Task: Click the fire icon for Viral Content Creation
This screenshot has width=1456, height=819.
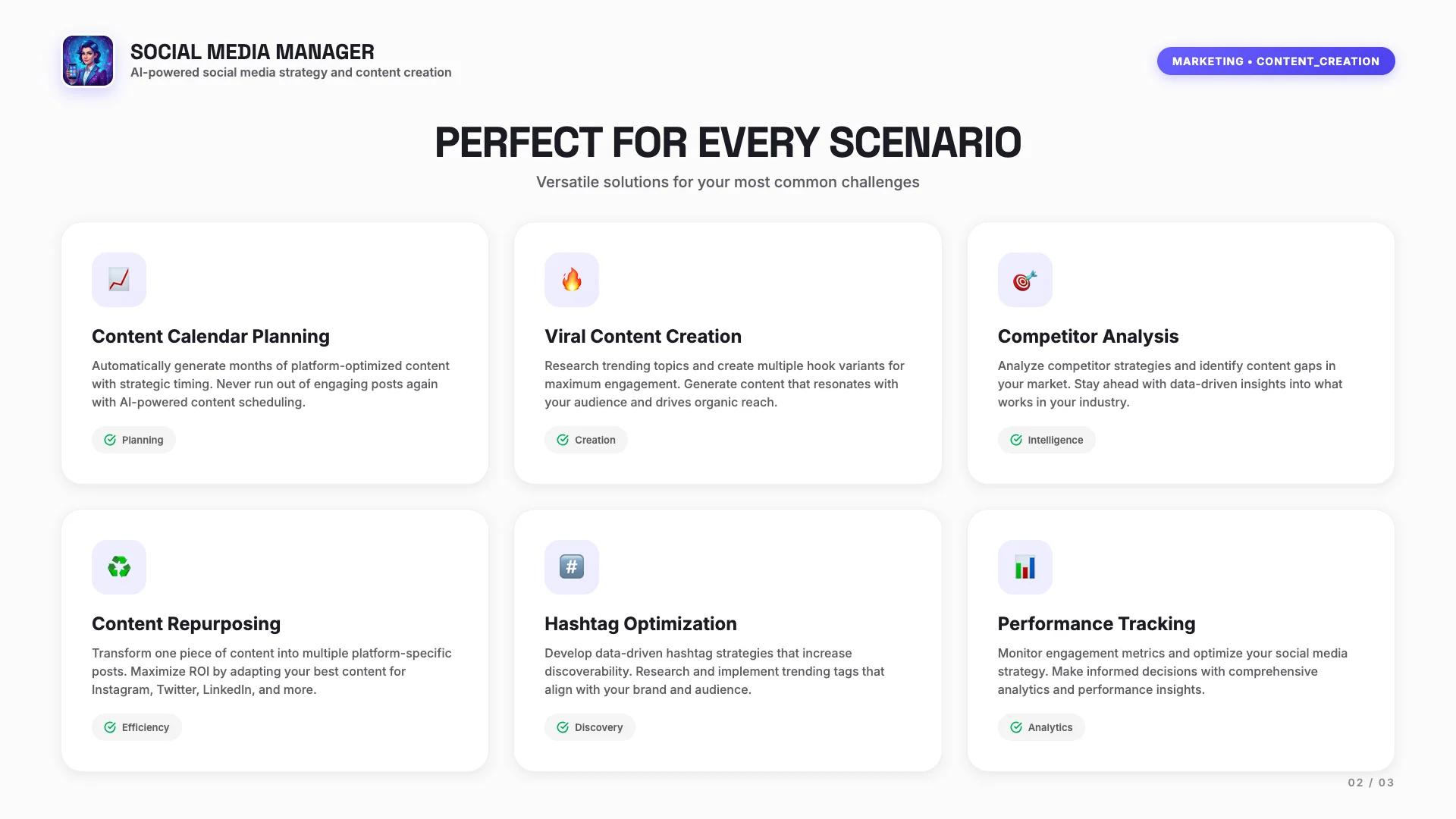Action: tap(572, 280)
